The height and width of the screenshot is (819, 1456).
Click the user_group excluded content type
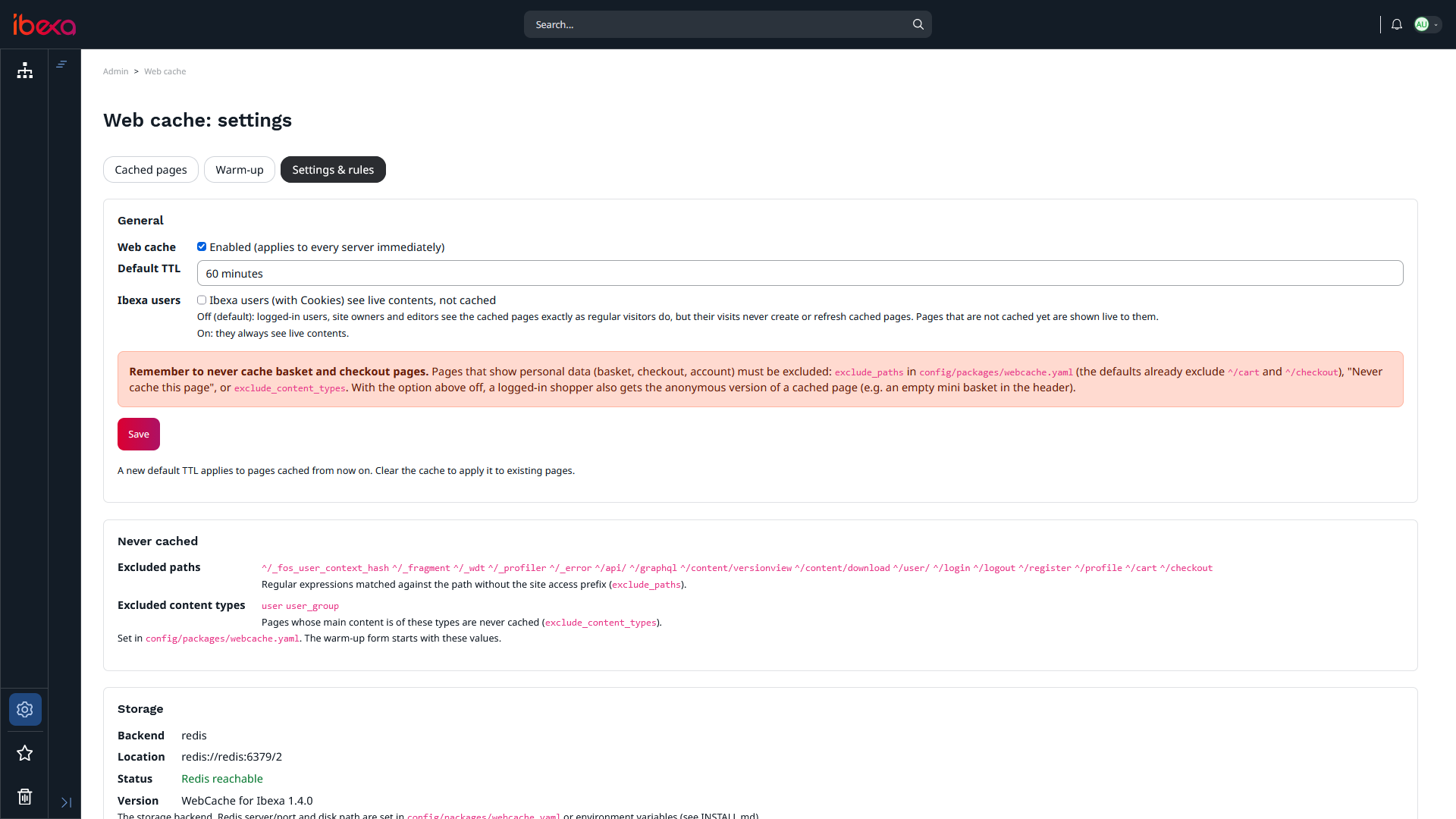tap(312, 606)
